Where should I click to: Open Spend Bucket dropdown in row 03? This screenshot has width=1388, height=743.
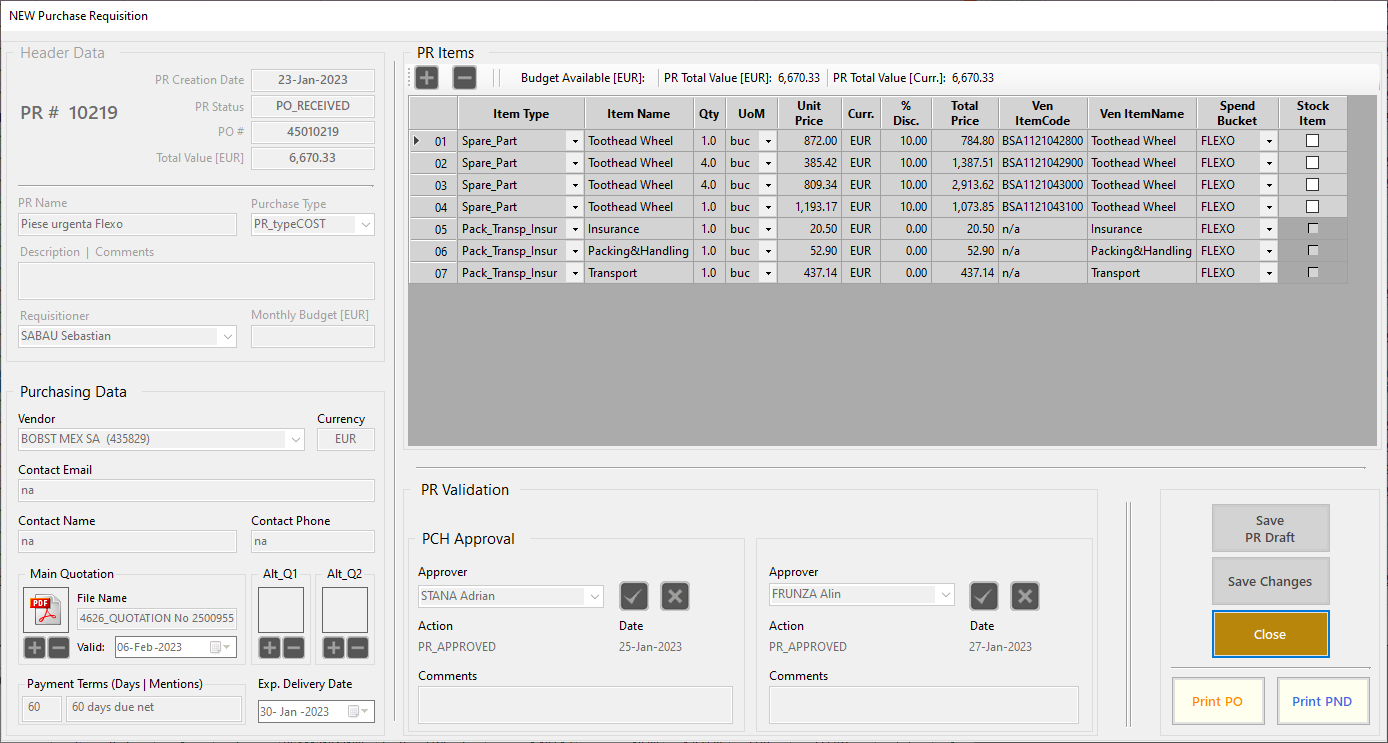click(1269, 185)
